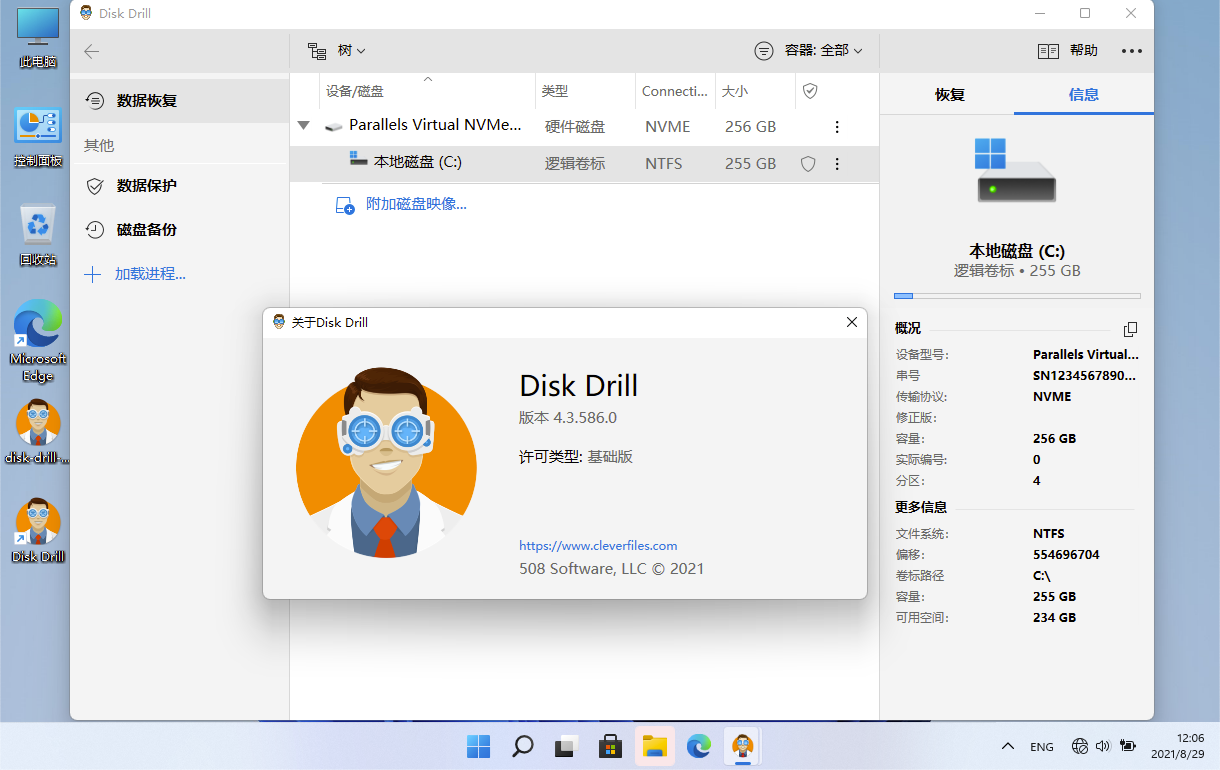
Task: Open Microsoft Store from taskbar
Action: [610, 746]
